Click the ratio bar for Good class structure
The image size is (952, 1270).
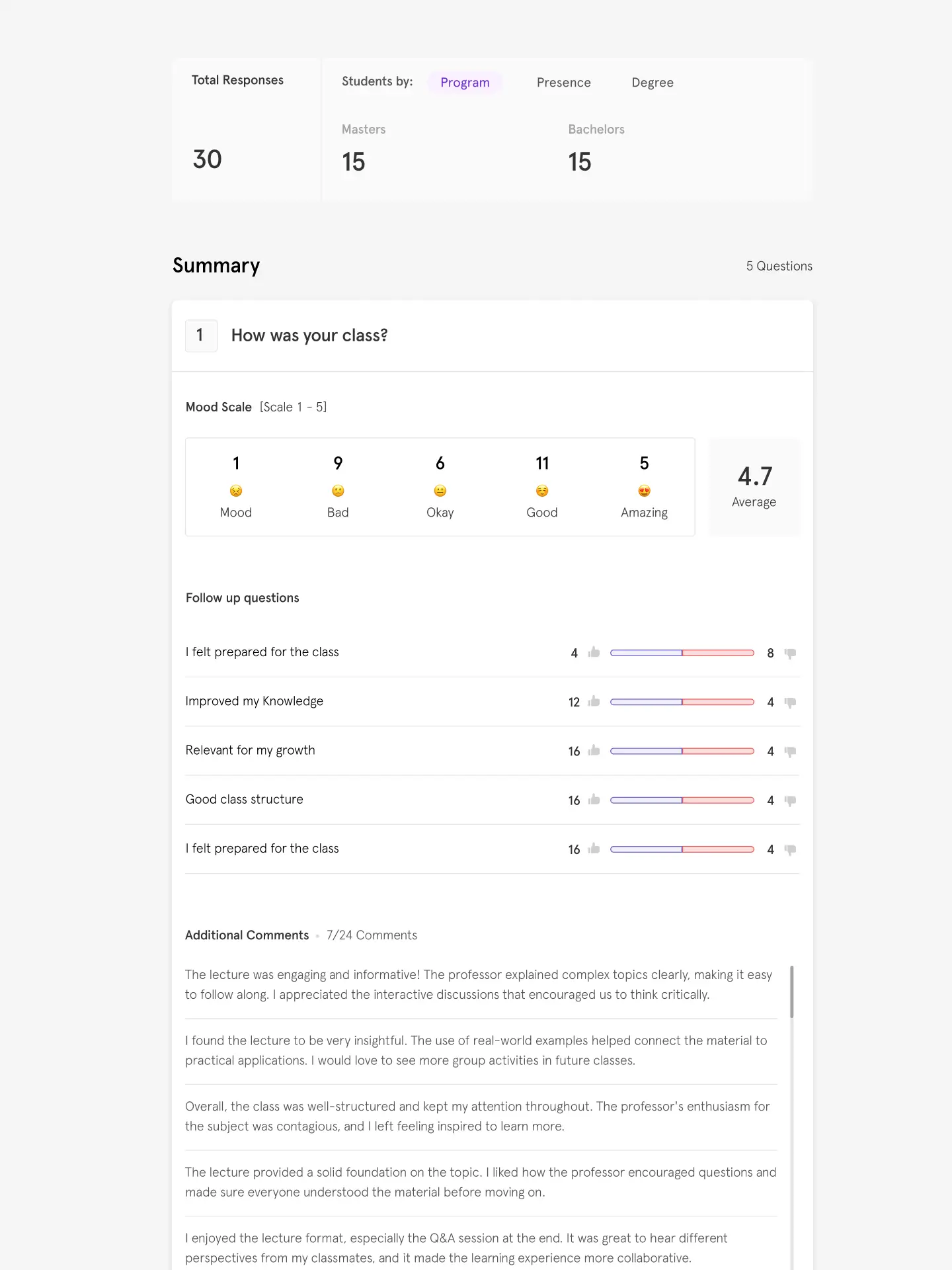point(682,800)
